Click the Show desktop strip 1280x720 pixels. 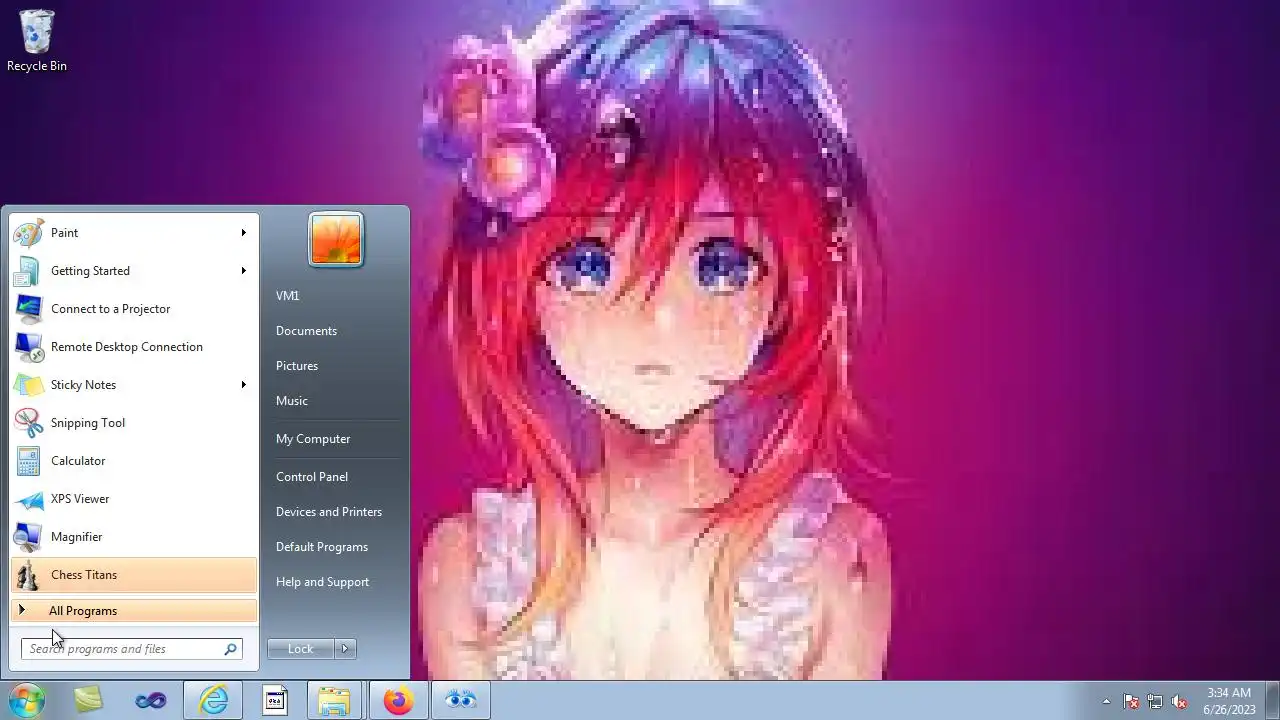(1272, 701)
